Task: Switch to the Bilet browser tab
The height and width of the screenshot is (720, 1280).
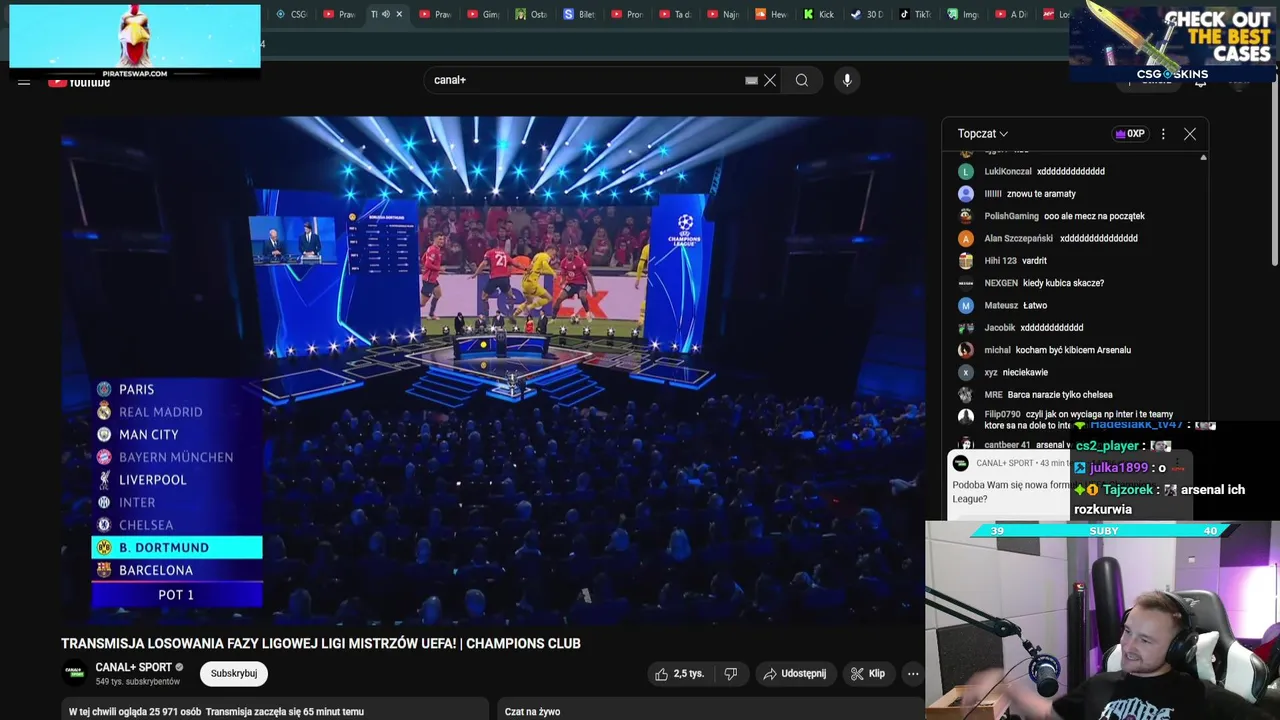Action: click(x=579, y=14)
